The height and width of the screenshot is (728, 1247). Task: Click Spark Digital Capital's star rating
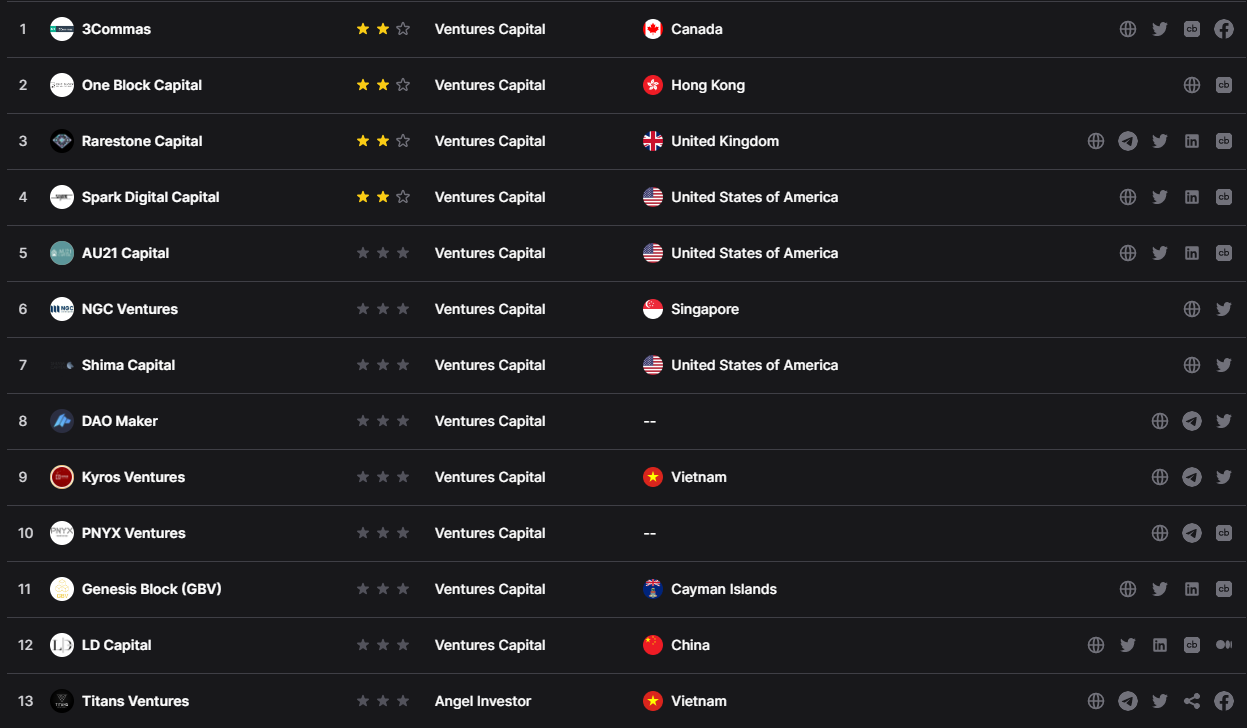pyautogui.click(x=383, y=197)
